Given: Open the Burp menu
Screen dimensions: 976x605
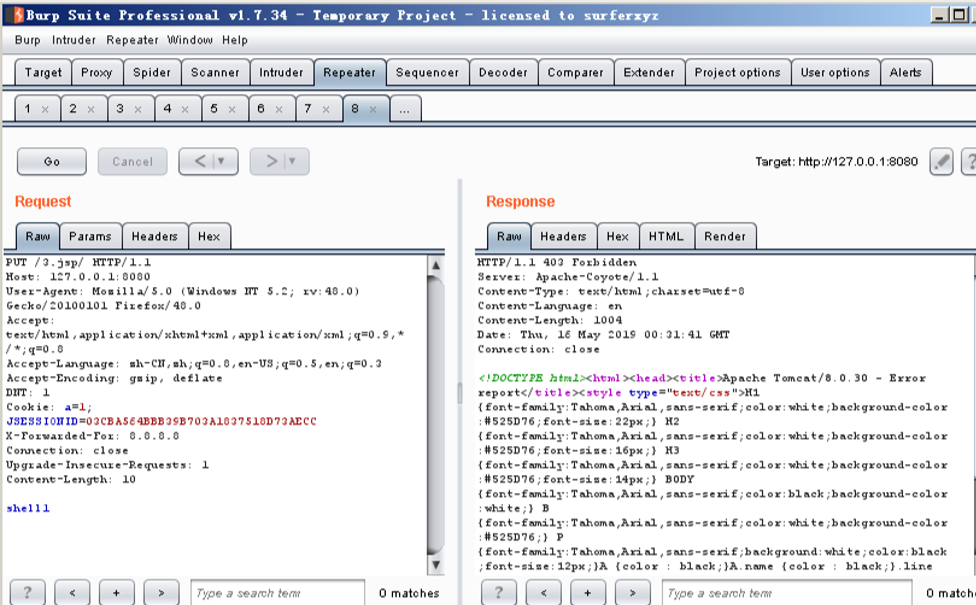Looking at the screenshot, I should click(27, 40).
